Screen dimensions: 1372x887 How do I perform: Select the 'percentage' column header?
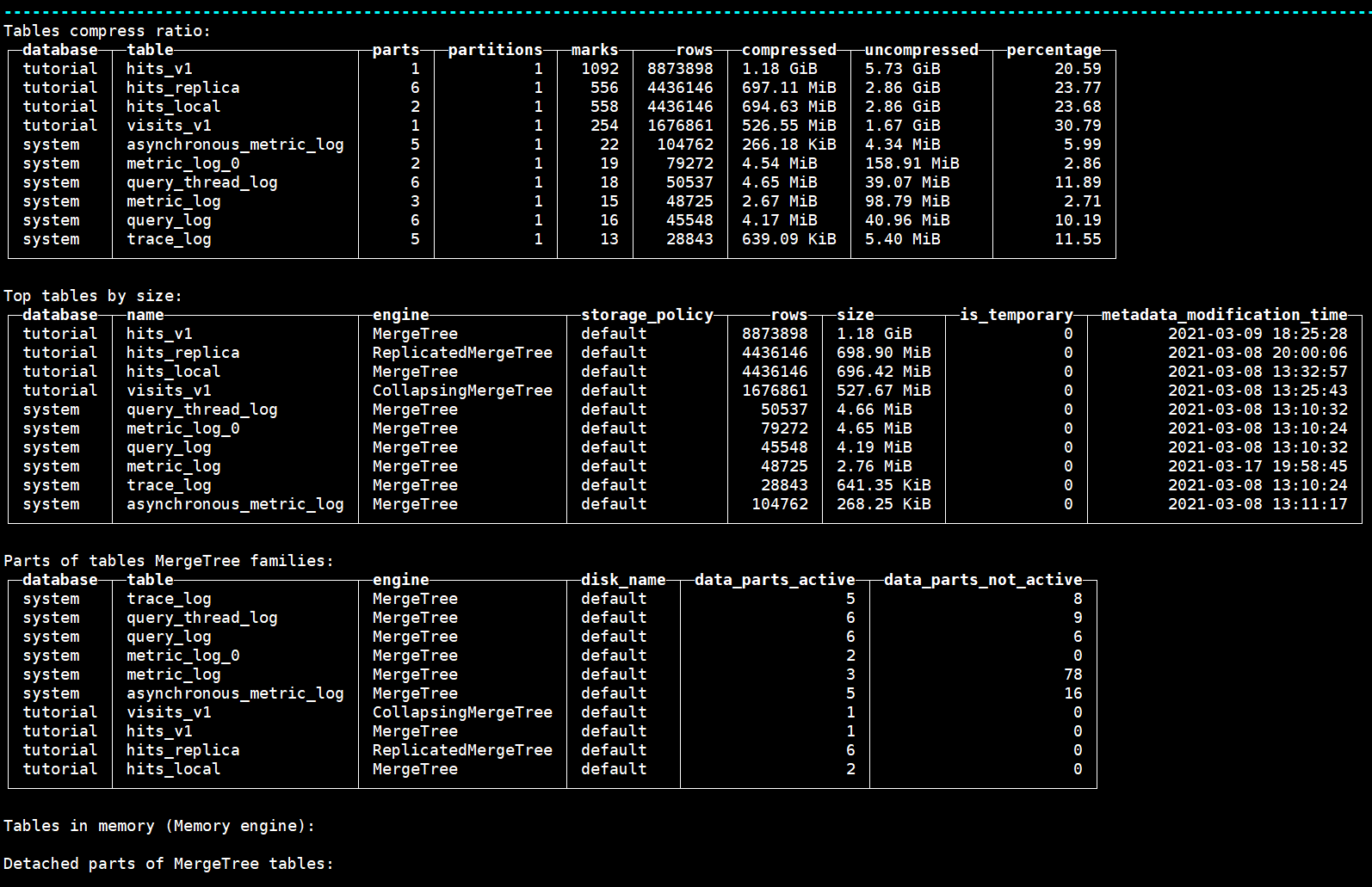[1054, 50]
